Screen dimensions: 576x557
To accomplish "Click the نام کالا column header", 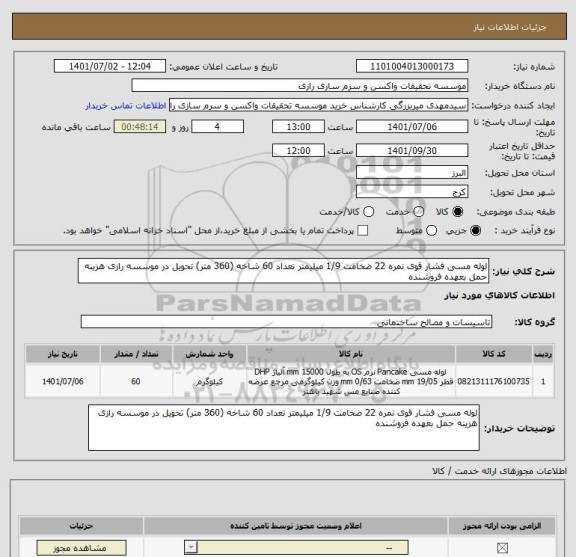I will click(x=351, y=354).
